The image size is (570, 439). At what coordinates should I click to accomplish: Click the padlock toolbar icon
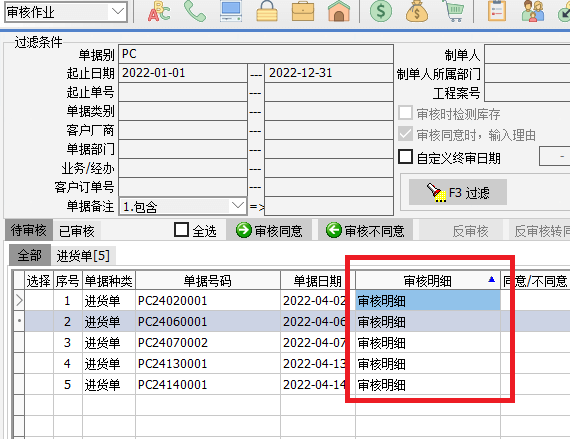click(267, 11)
